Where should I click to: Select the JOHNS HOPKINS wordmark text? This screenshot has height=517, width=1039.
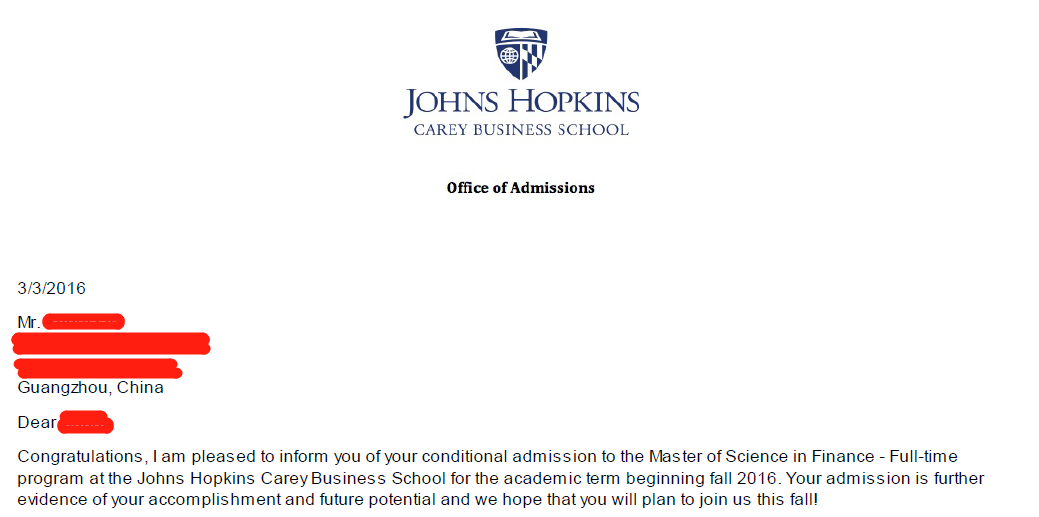click(521, 103)
